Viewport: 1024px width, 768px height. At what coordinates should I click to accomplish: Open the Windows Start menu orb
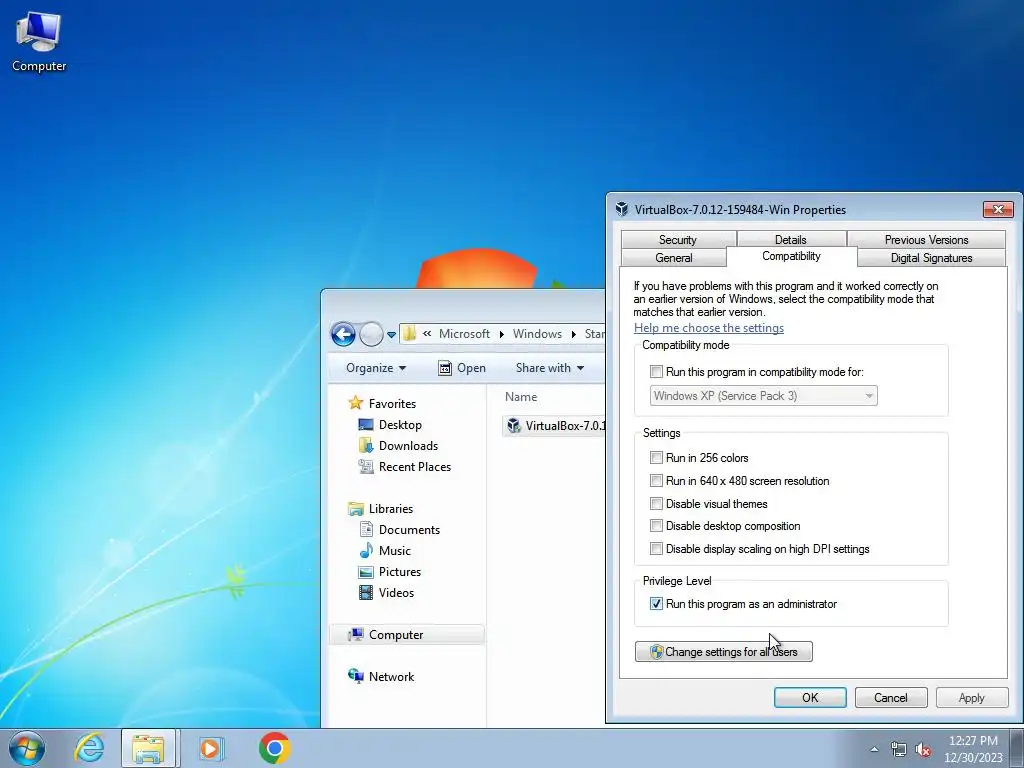pyautogui.click(x=27, y=748)
